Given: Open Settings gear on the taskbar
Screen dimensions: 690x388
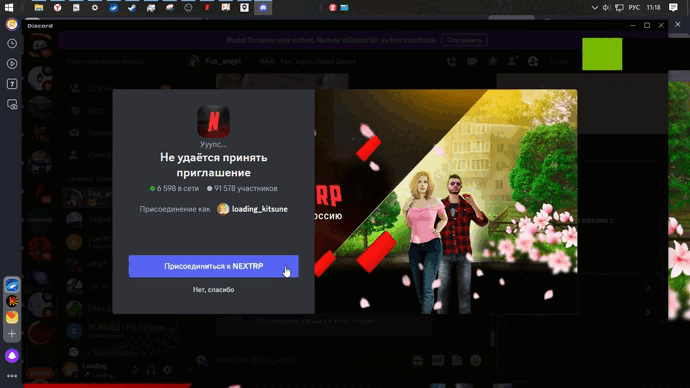Looking at the screenshot, I should tap(95, 7).
